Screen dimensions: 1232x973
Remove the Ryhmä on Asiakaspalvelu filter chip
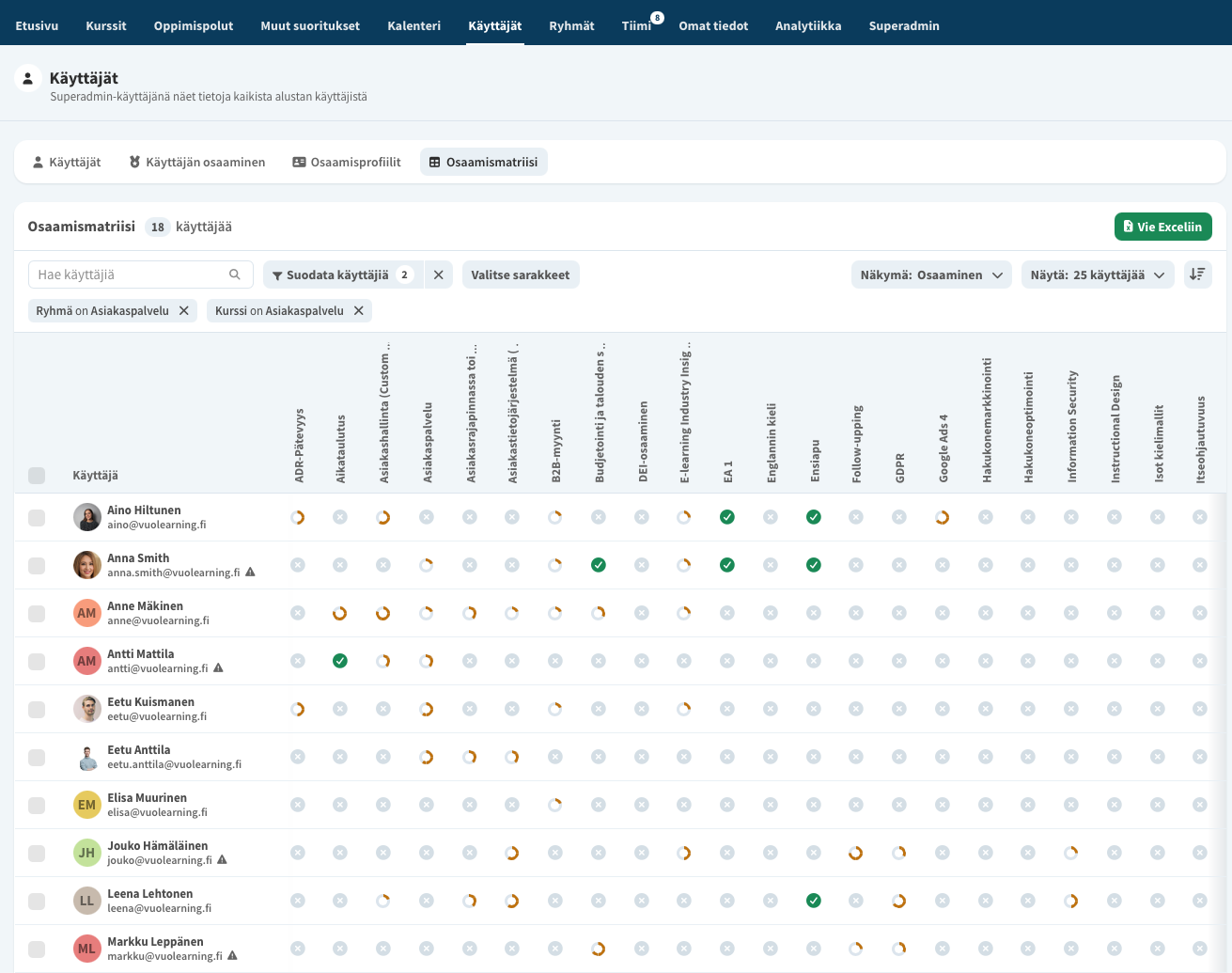click(x=184, y=310)
